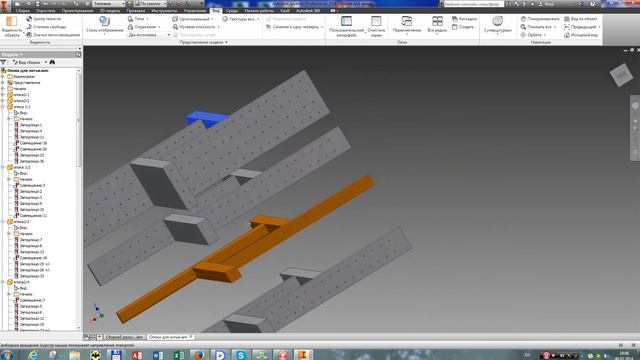Viewport: 640px width, 360px height.
Task: Select Совмещение:20 constraint in browser
Action: coord(31,149)
